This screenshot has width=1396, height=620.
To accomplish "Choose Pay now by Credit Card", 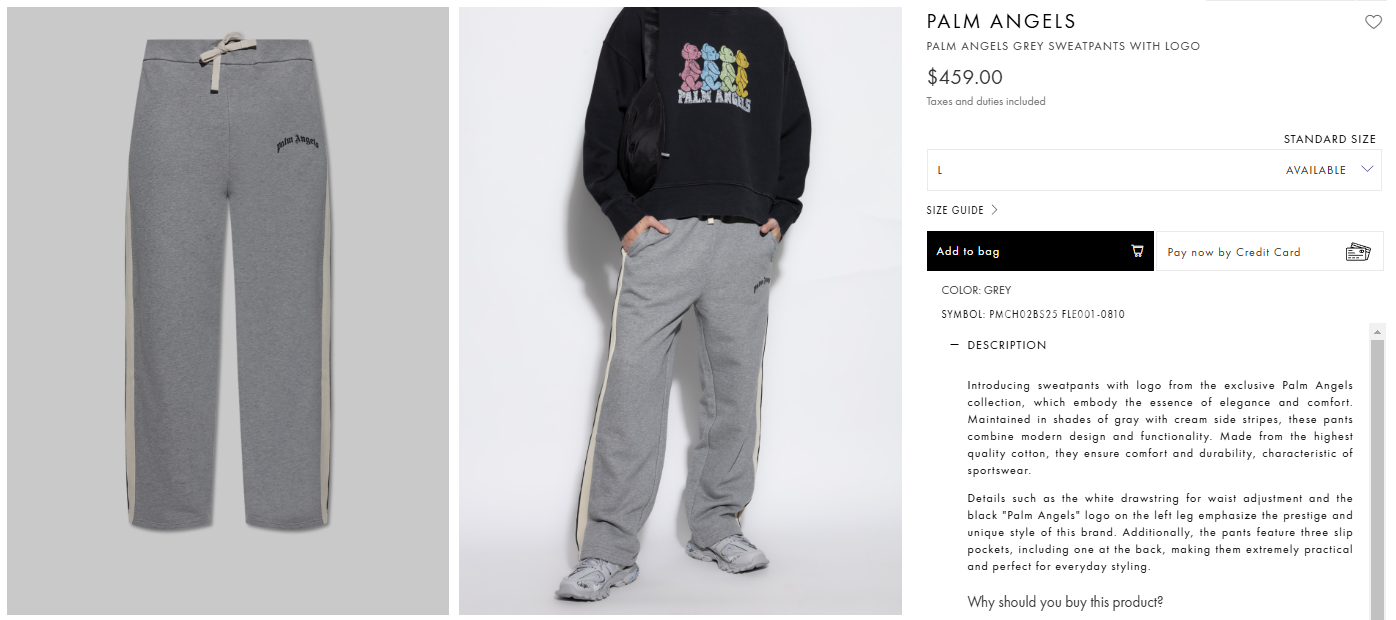I will pos(1269,251).
